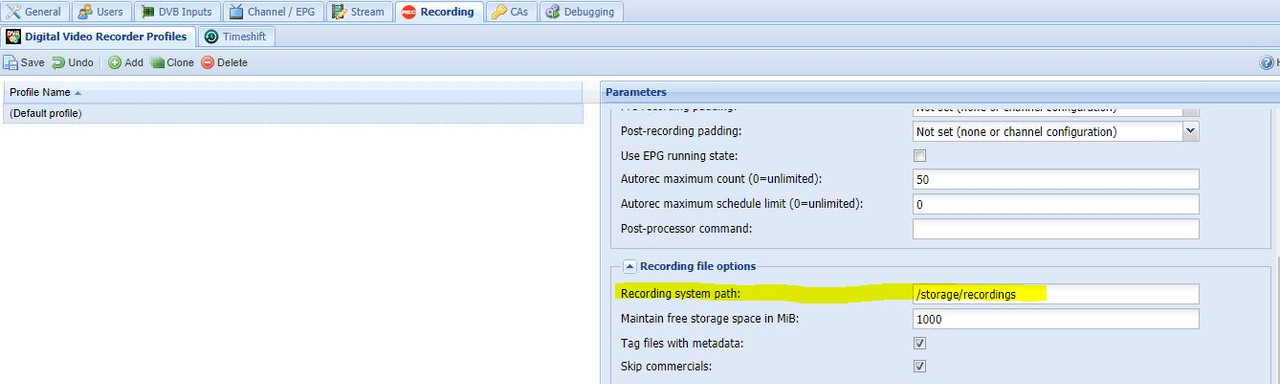Click Autorec maximum schedule limit field
The height and width of the screenshot is (384, 1280).
1056,204
